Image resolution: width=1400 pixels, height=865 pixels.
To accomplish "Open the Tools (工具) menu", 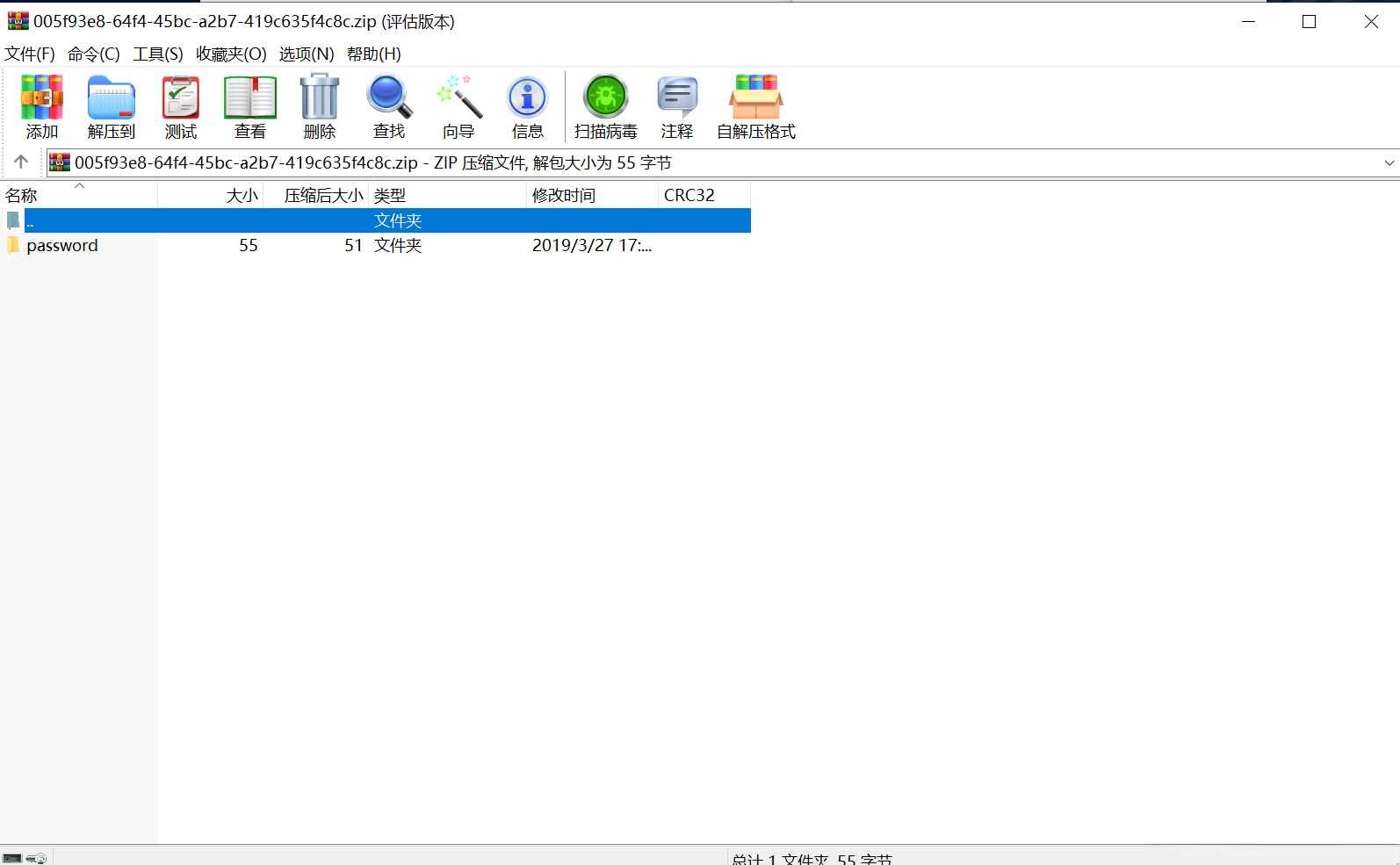I will click(158, 54).
